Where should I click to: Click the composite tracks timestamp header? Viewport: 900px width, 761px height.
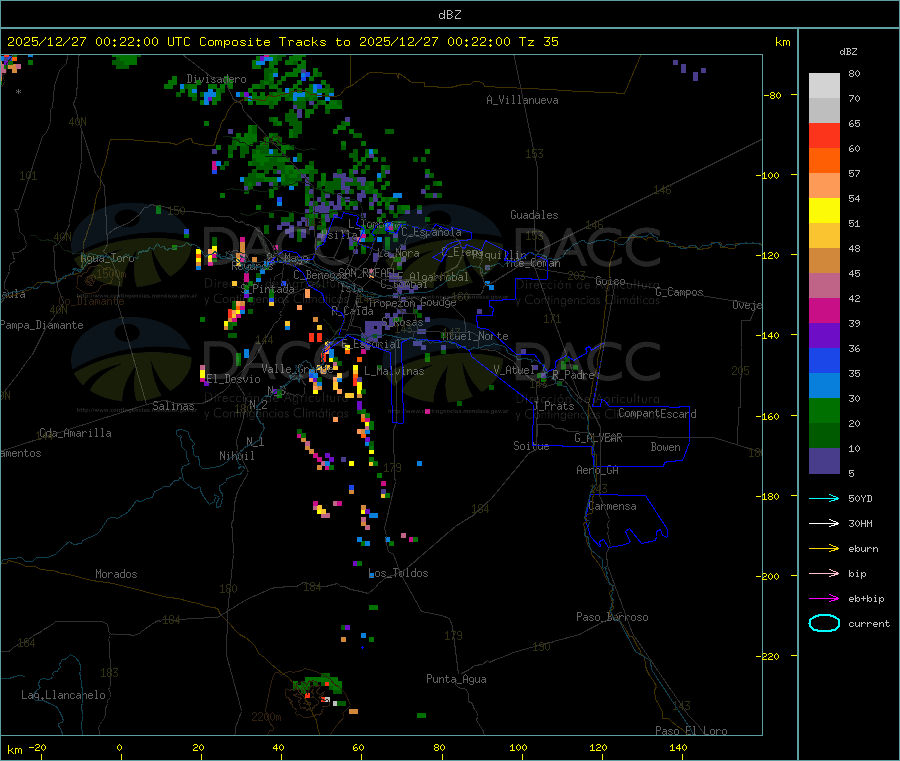282,42
